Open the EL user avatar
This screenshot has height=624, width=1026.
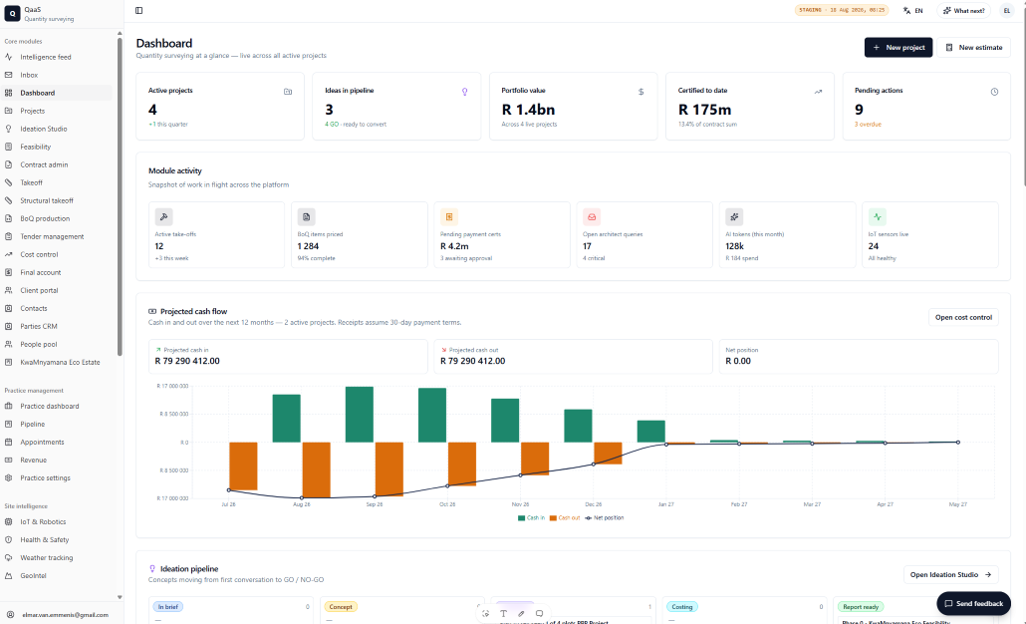coord(1006,10)
